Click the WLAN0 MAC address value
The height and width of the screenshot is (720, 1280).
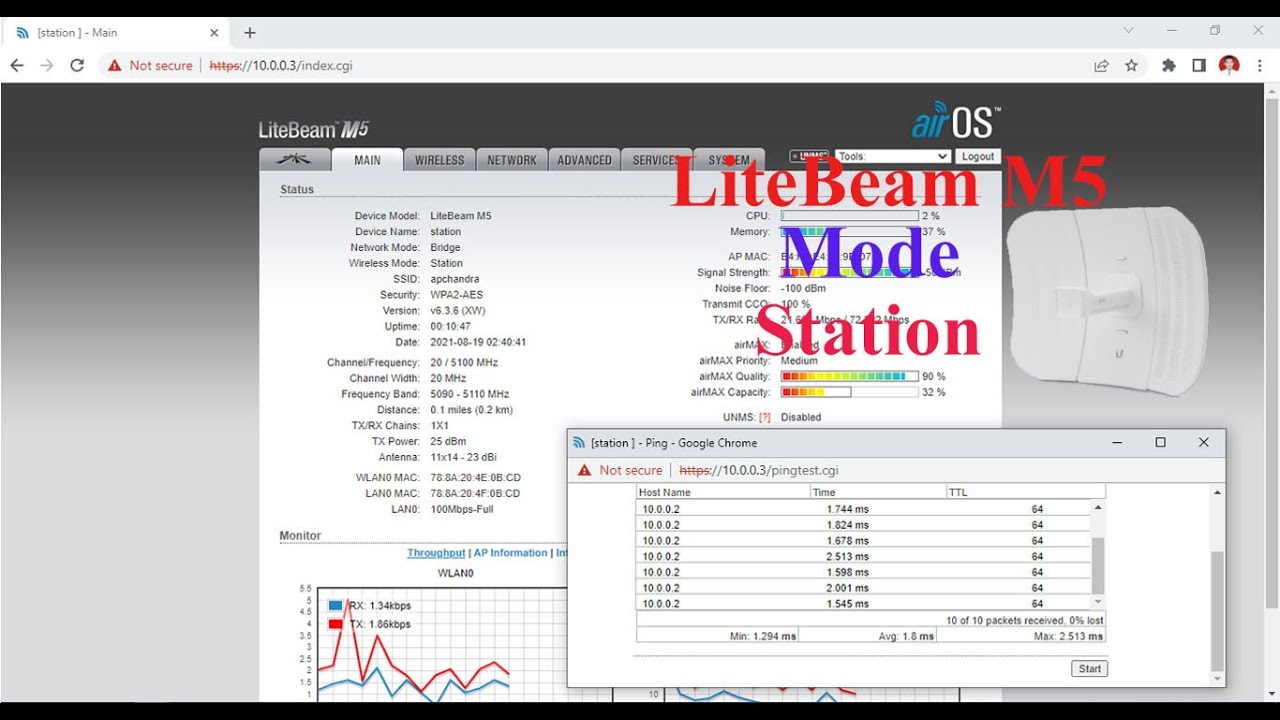(475, 478)
